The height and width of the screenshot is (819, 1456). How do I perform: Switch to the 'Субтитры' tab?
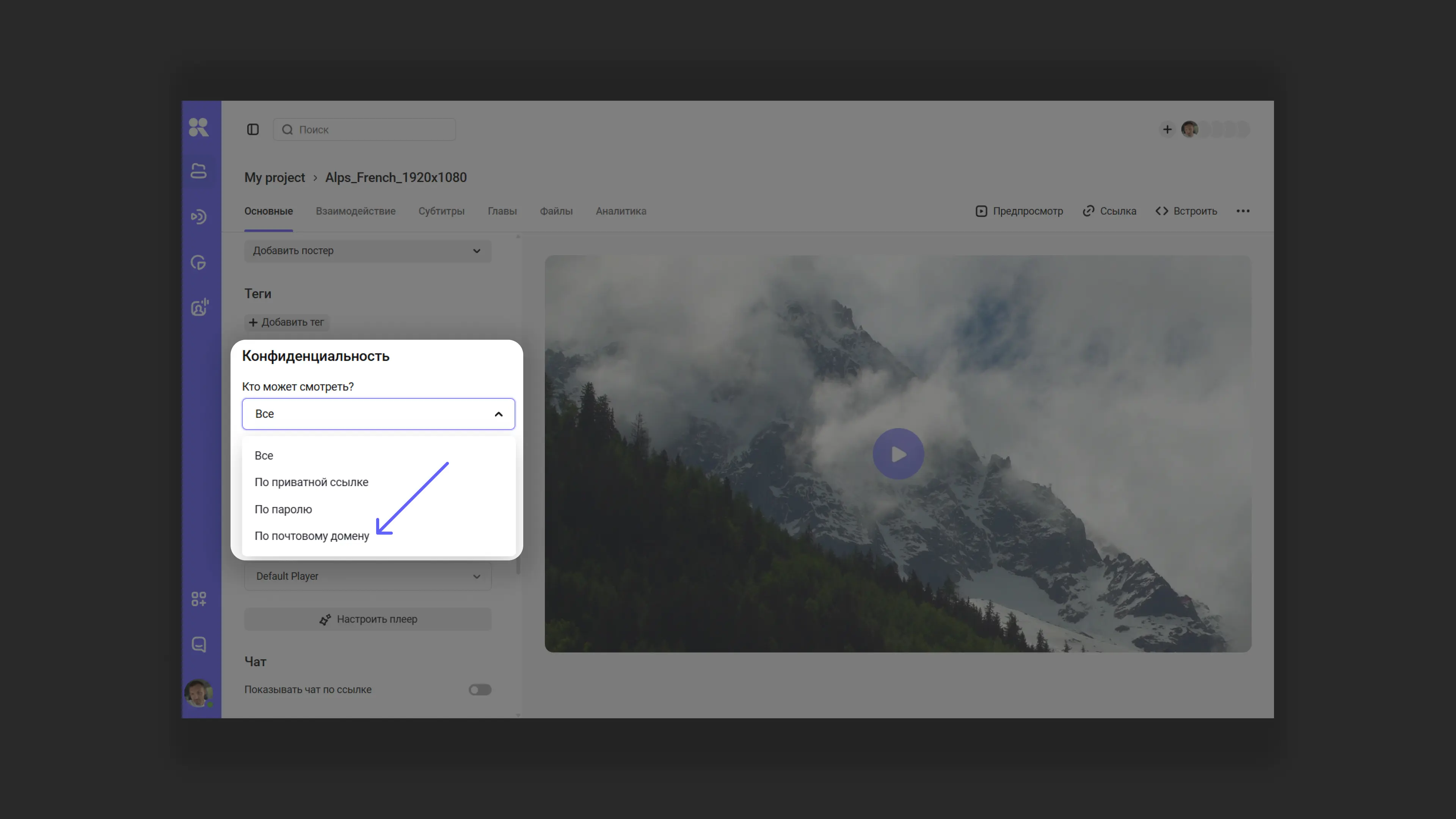(x=441, y=211)
